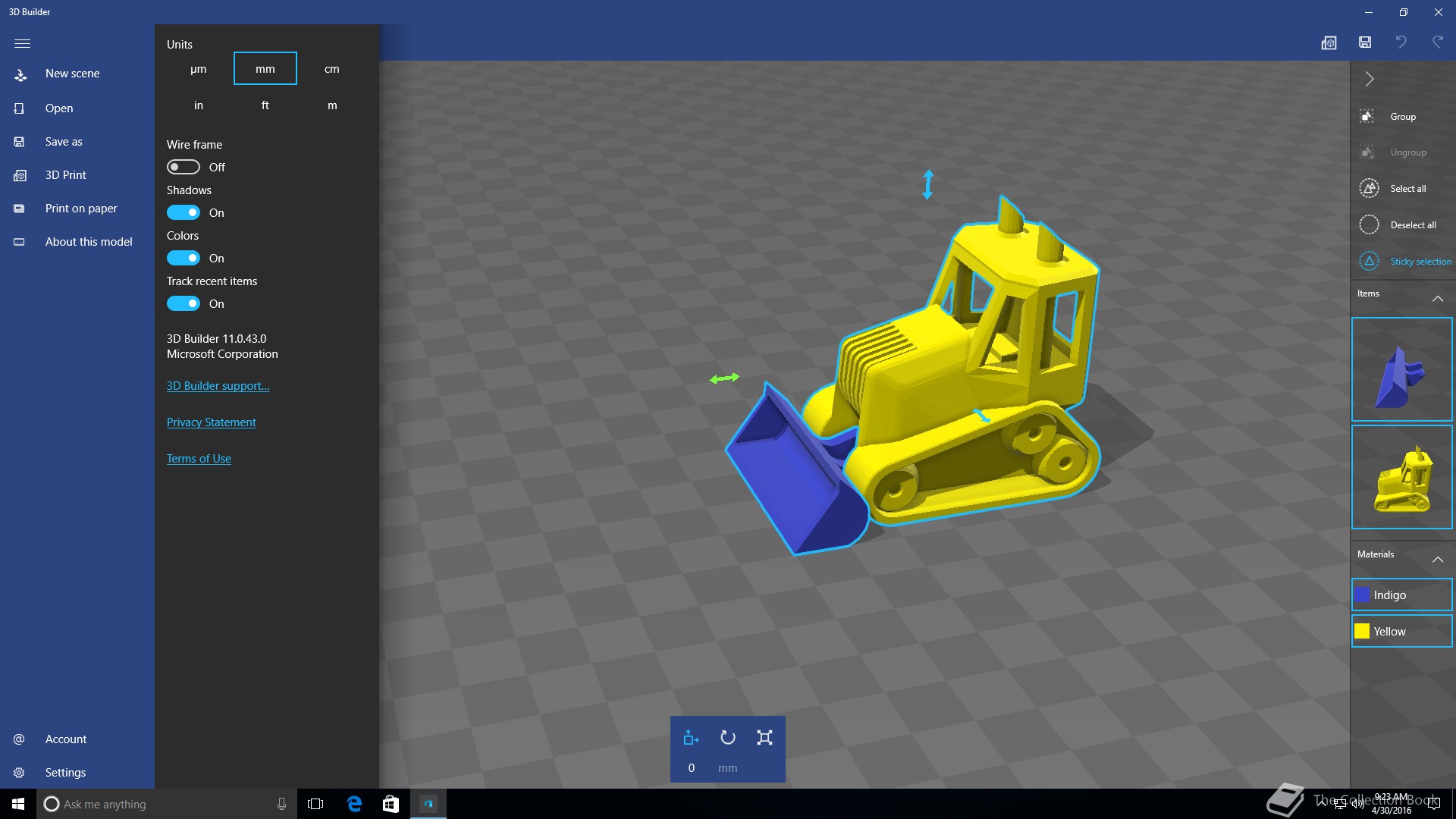Toggle Sticky selection mode
The width and height of the screenshot is (1456, 819).
1405,262
